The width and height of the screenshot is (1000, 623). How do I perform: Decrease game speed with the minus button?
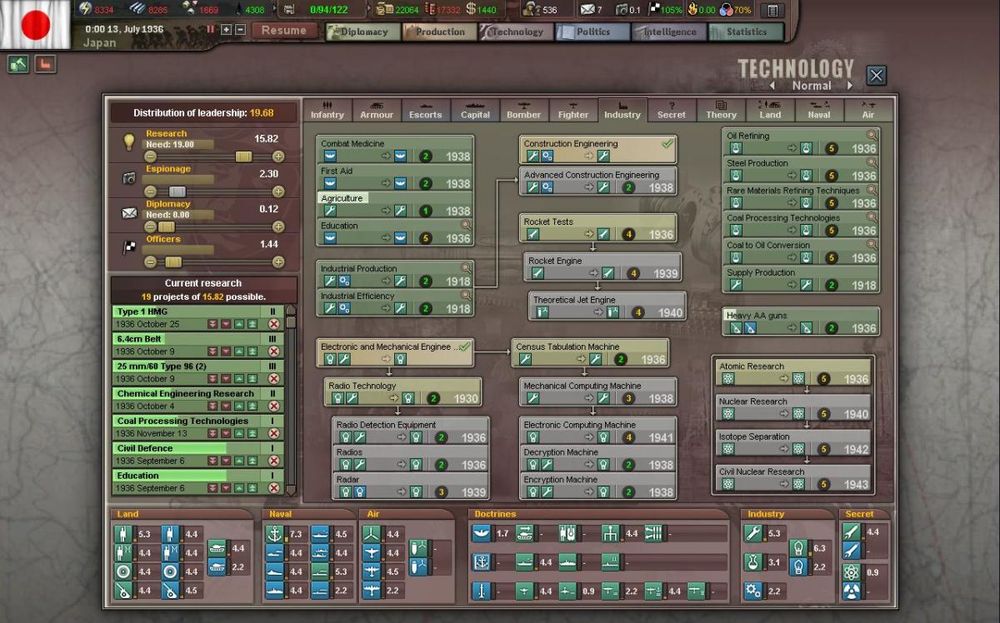240,29
